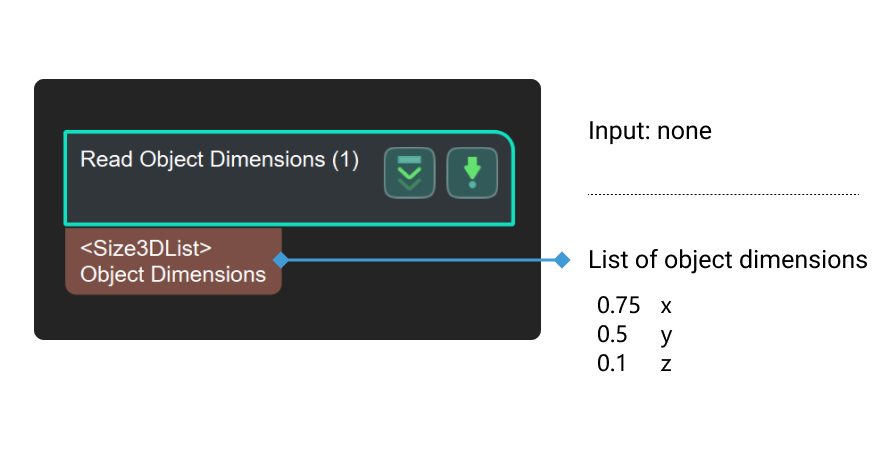Click the <Size3DList> type label

(x=145, y=246)
